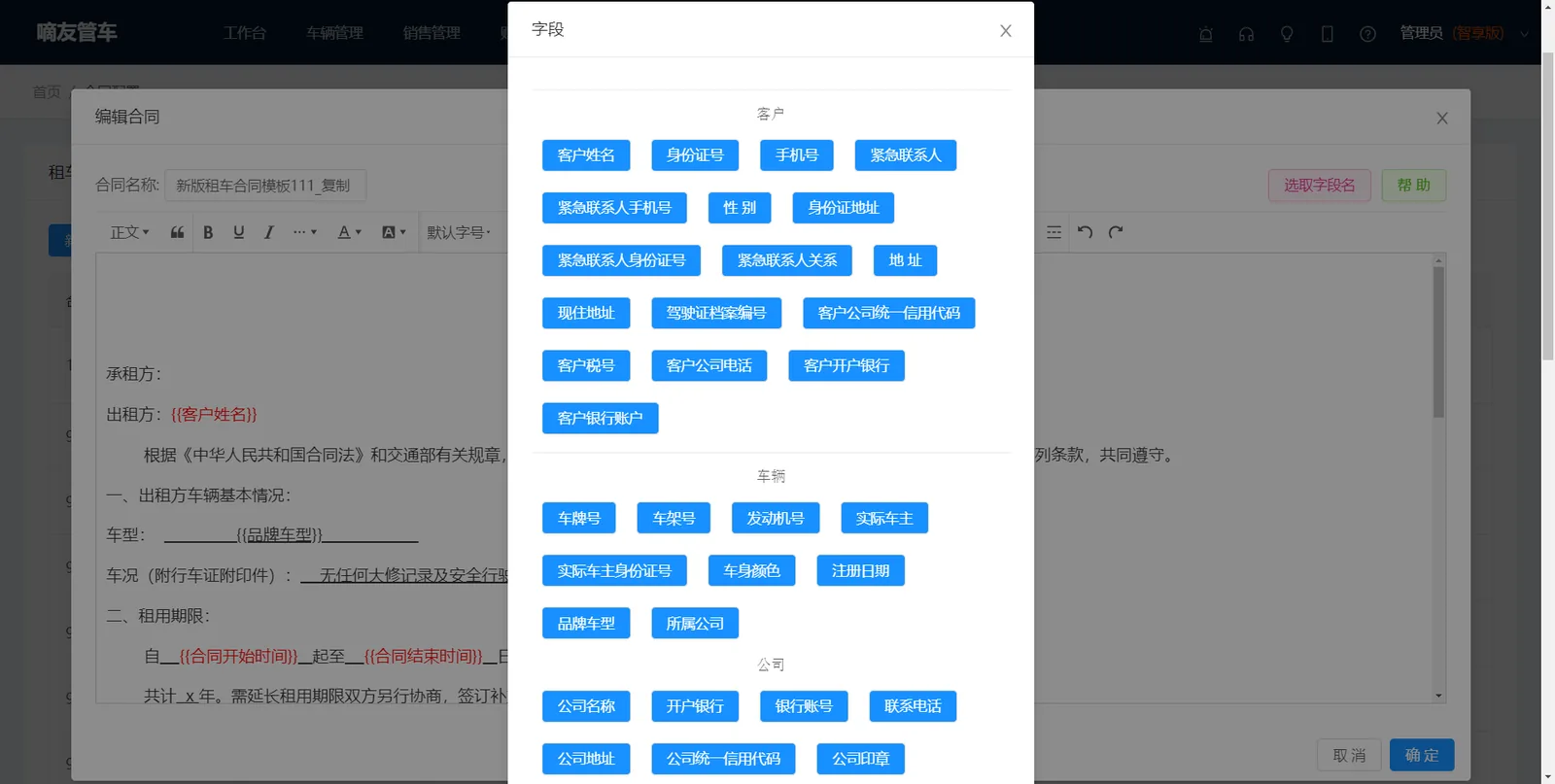The image size is (1555, 784).
Task: Open the question mark help icon
Action: coord(1367,34)
